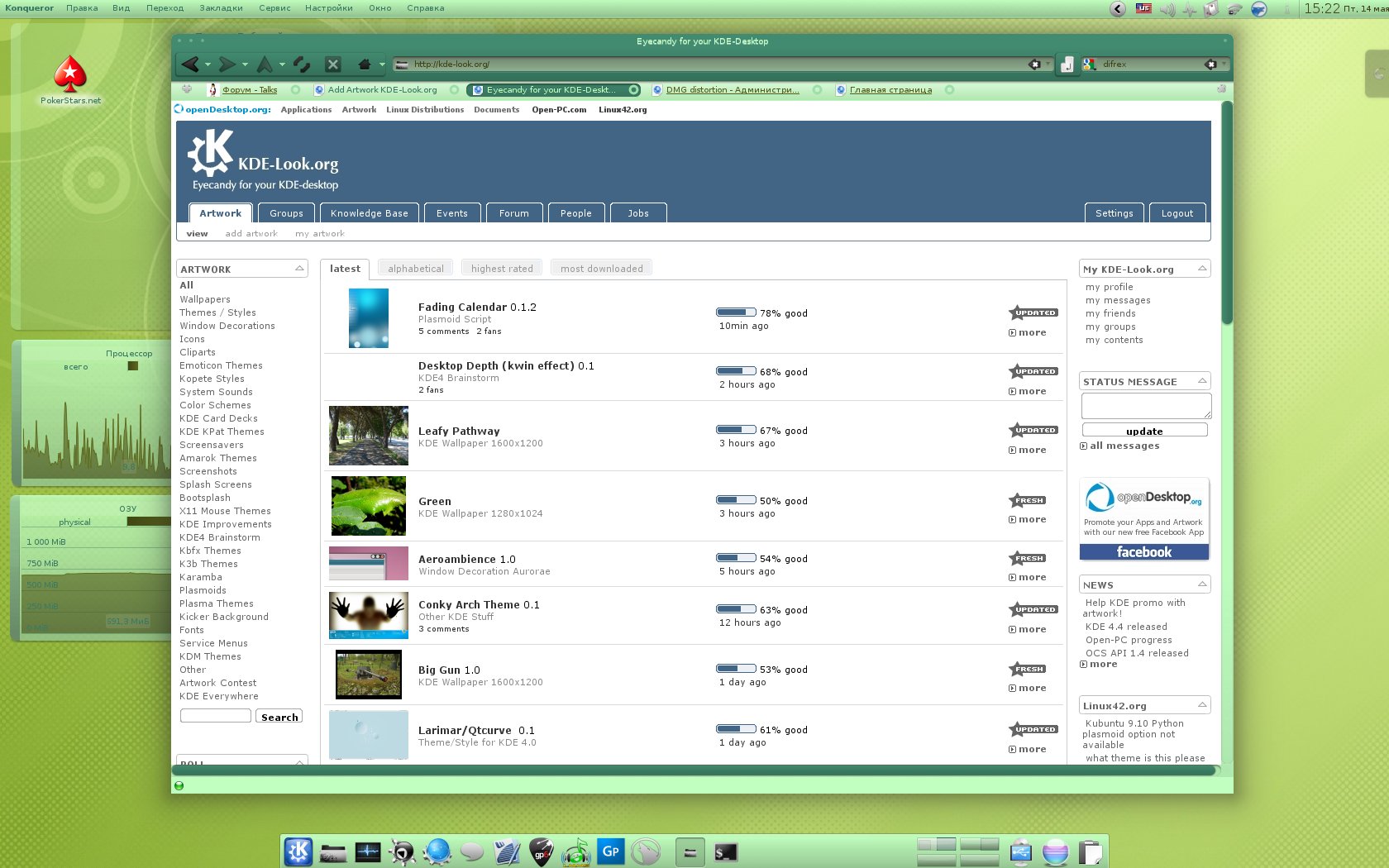Open the terminal dock icon
The width and height of the screenshot is (1389, 868).
click(725, 852)
